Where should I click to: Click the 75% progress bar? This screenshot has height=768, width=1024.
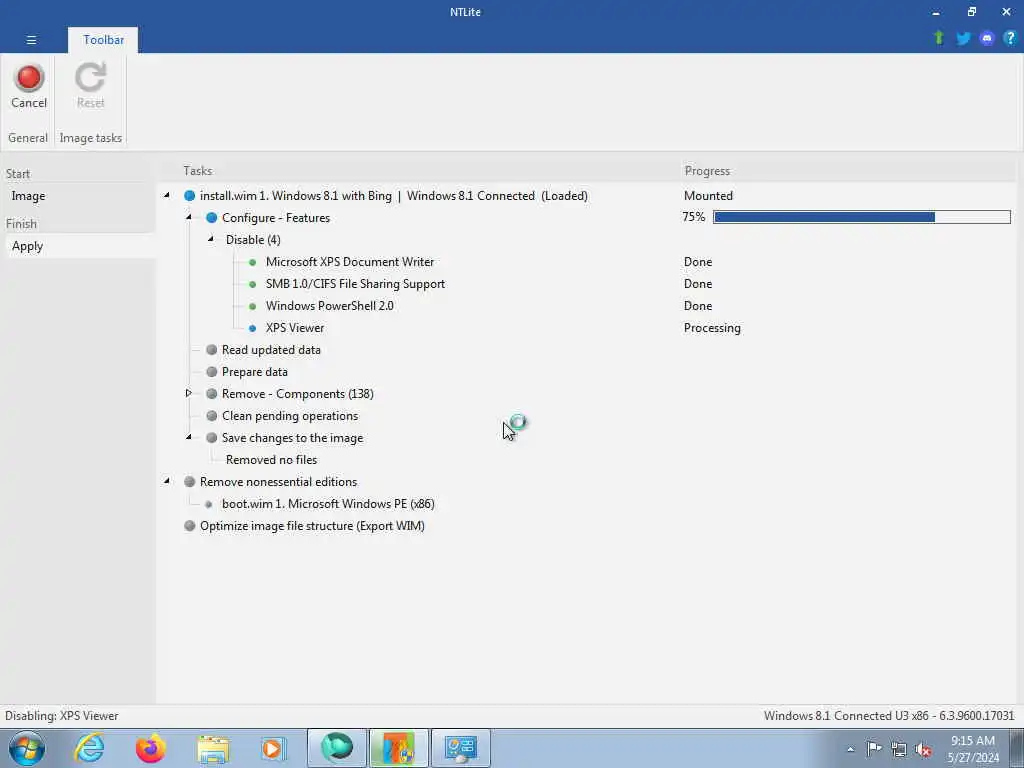pyautogui.click(x=861, y=217)
